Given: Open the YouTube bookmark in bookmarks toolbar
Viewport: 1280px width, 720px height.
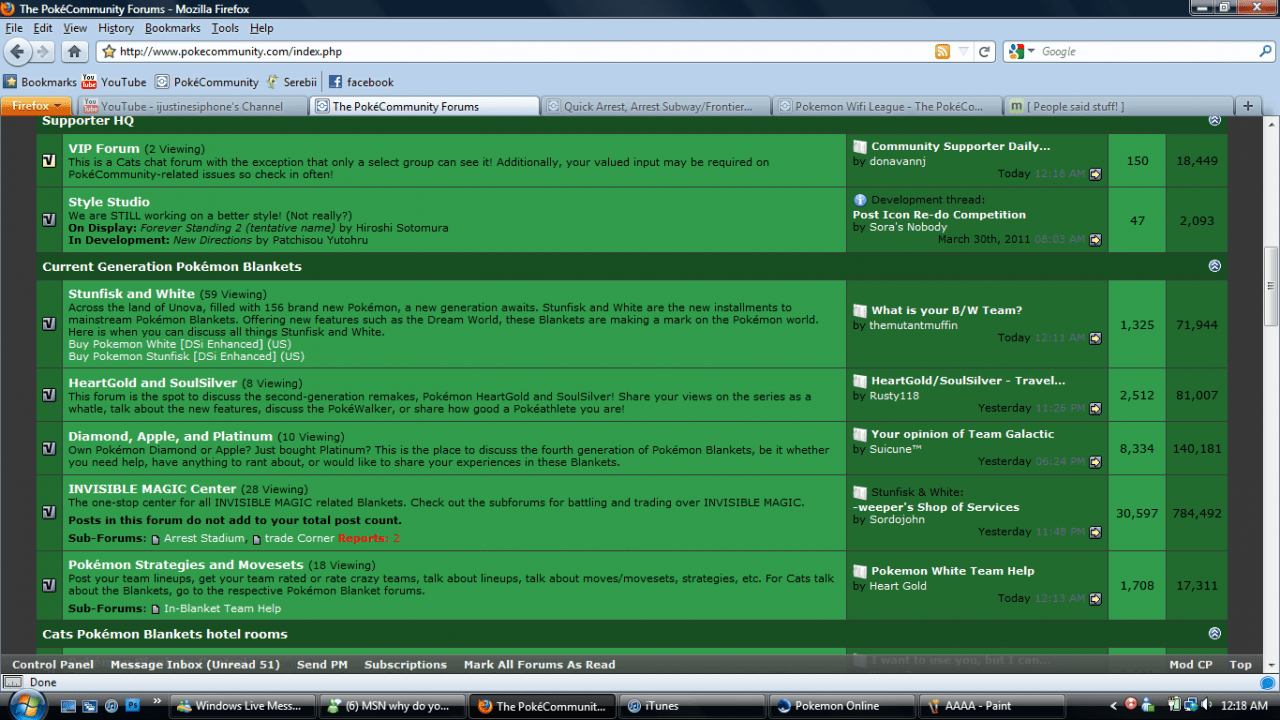Looking at the screenshot, I should pos(114,82).
